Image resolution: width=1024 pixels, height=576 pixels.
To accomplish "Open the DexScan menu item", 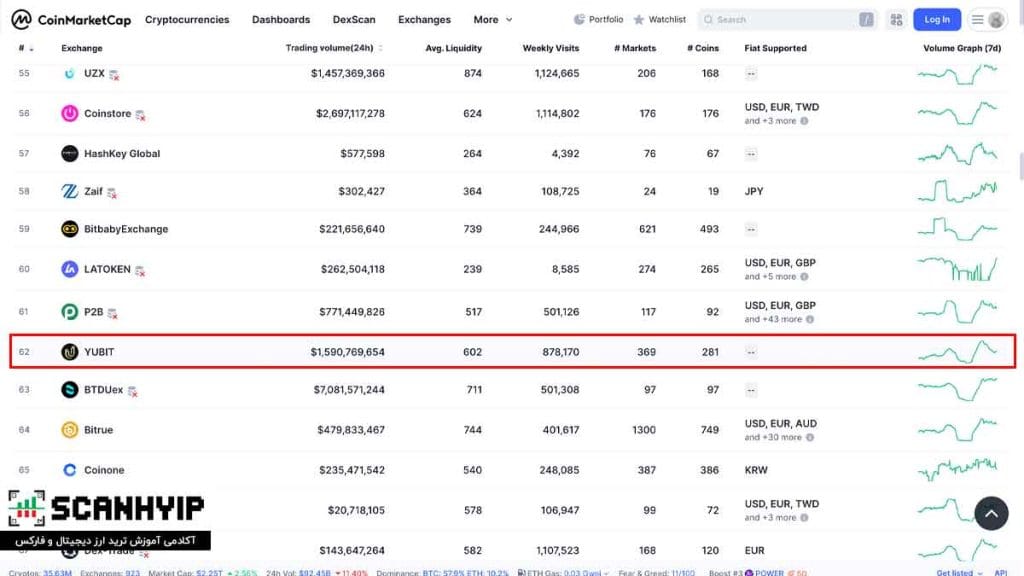I will pos(354,20).
